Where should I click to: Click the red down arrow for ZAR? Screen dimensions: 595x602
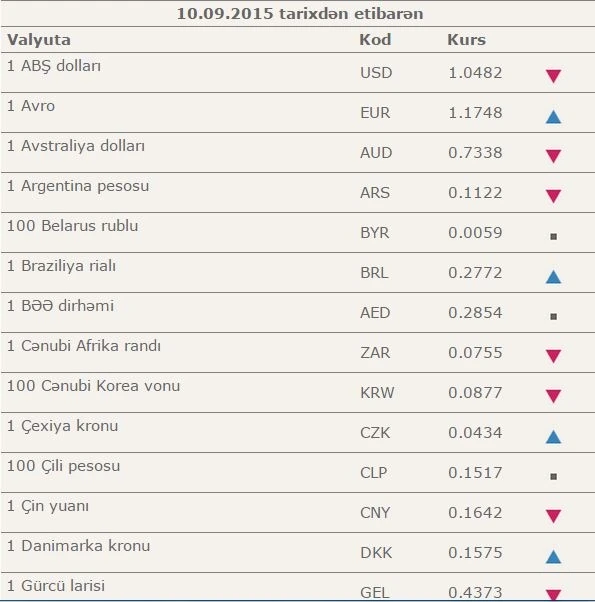553,356
